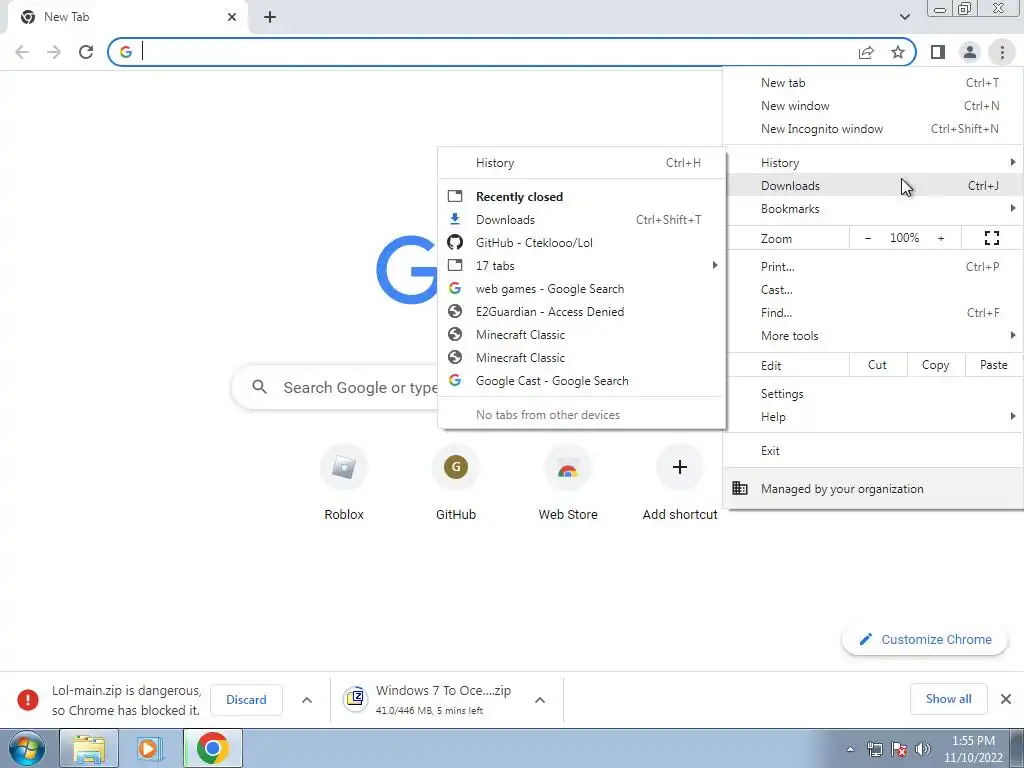
Task: Expand Bookmarks submenu
Action: click(x=873, y=208)
